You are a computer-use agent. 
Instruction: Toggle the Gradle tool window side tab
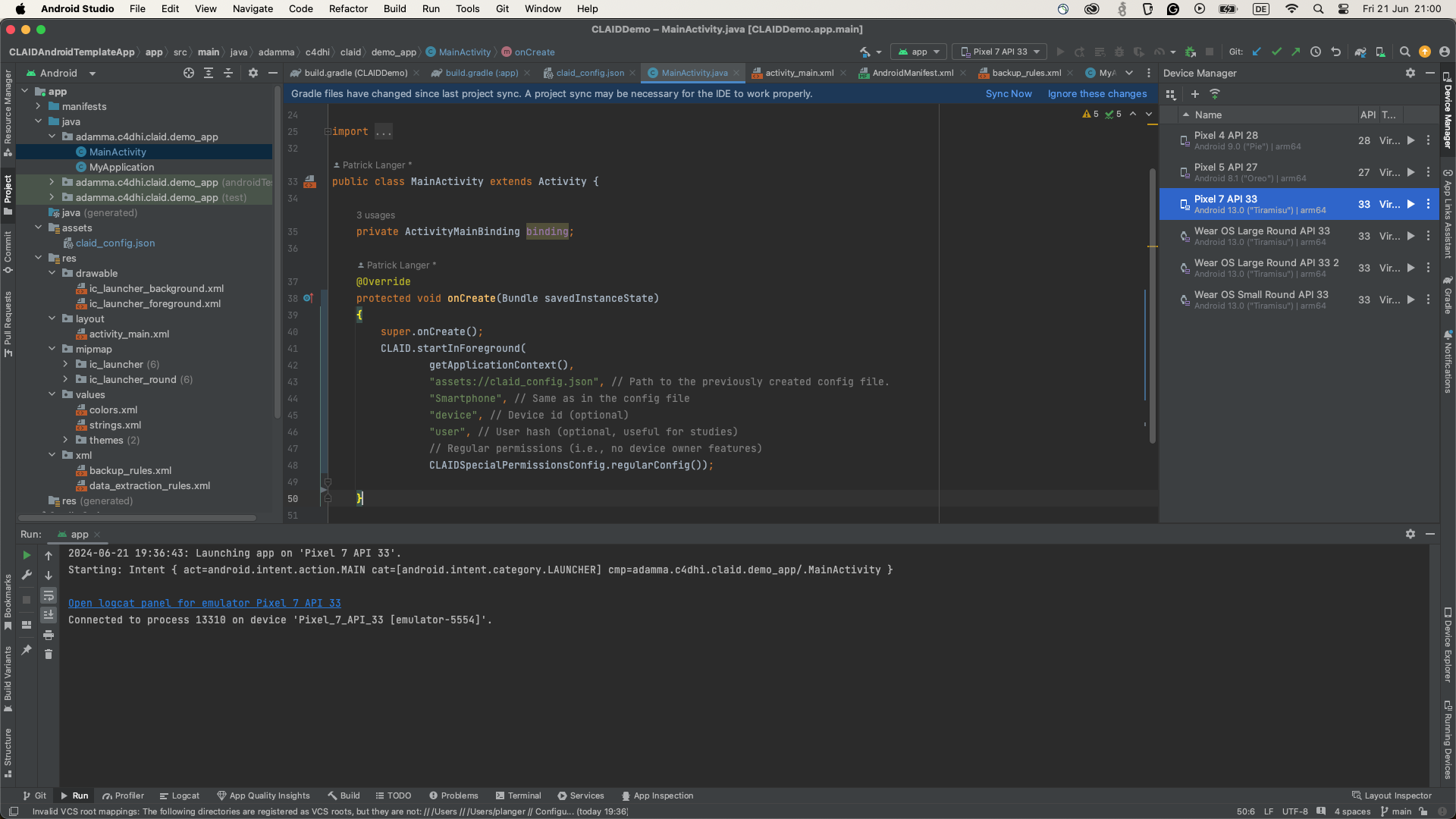(1448, 295)
